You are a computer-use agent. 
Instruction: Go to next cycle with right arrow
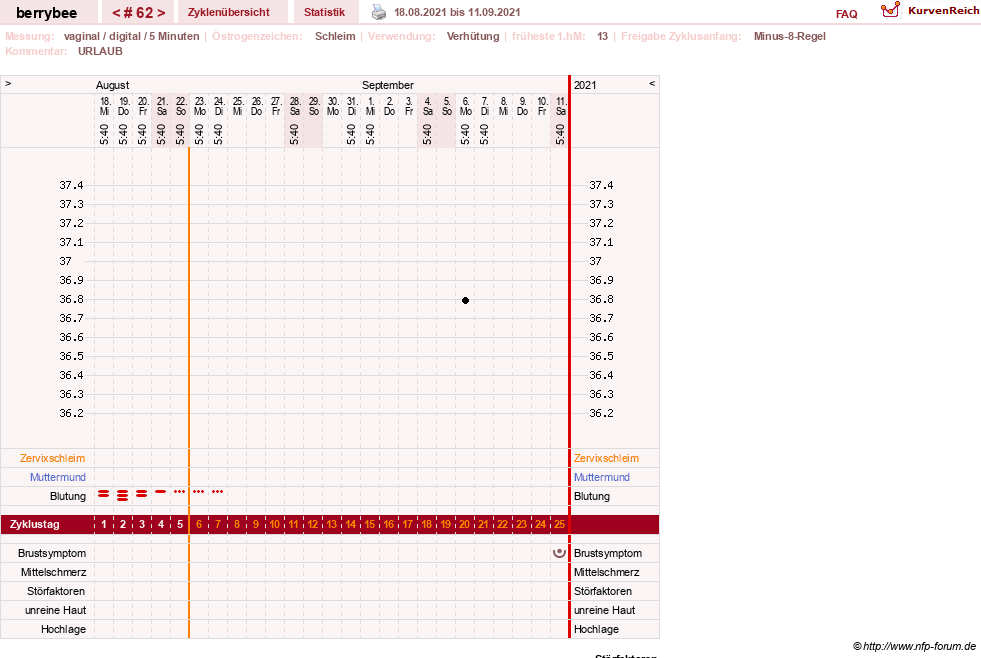pos(161,13)
